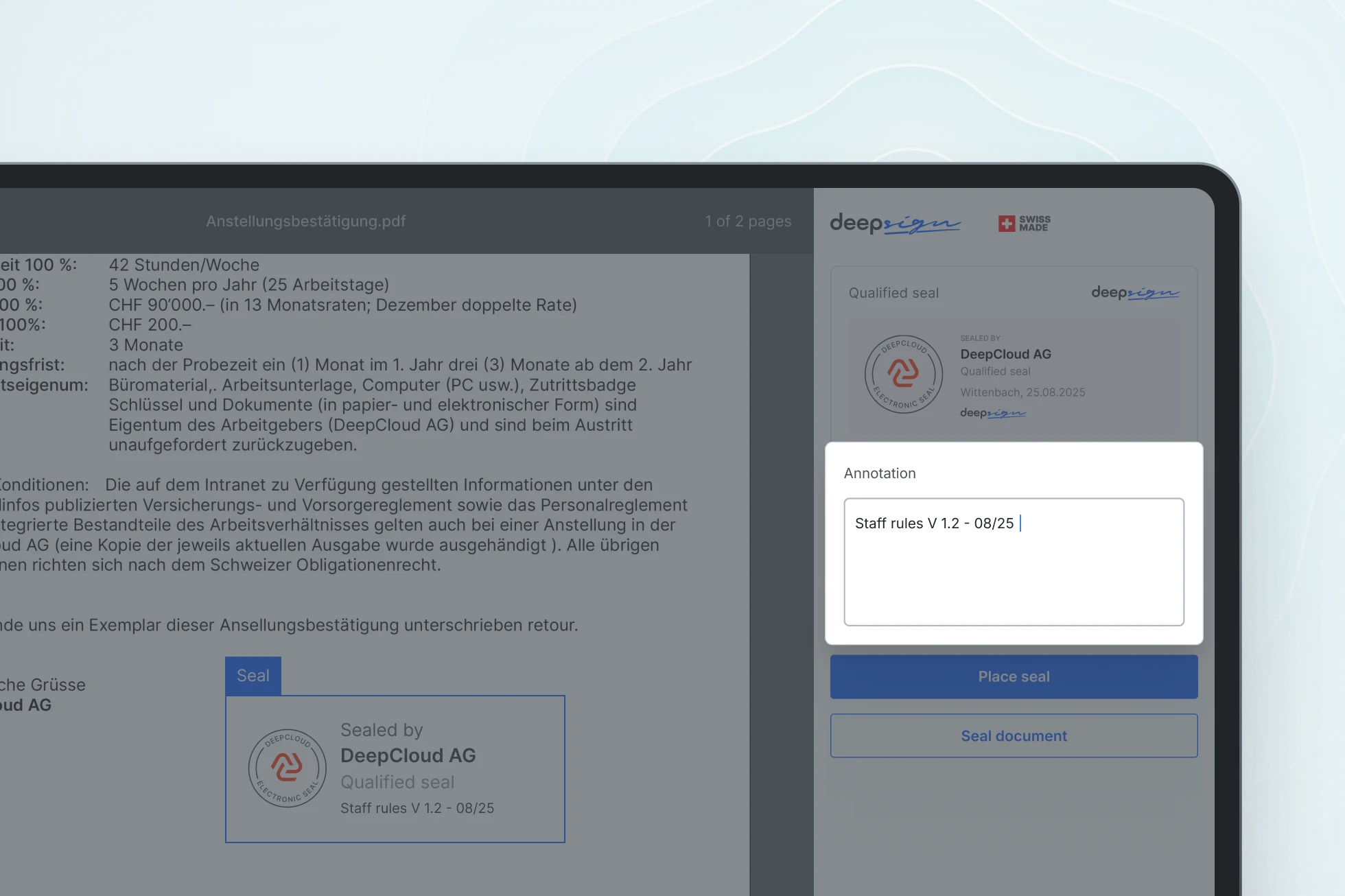This screenshot has width=1345, height=896.
Task: Click the Qualified seal card title
Action: pos(893,293)
